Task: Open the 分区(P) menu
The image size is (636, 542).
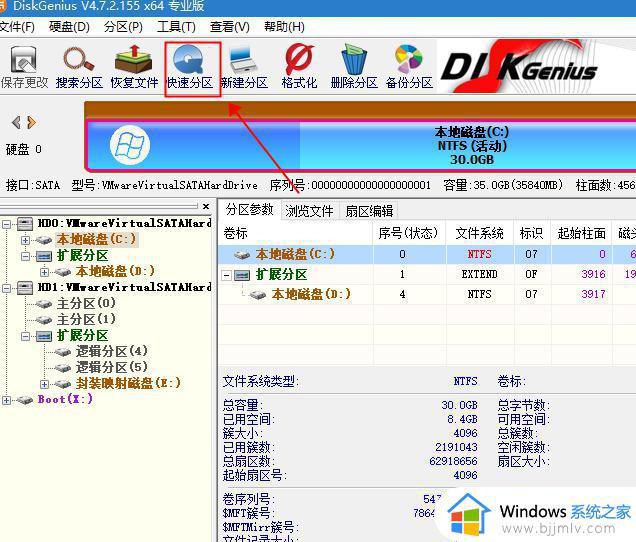Action: (123, 27)
